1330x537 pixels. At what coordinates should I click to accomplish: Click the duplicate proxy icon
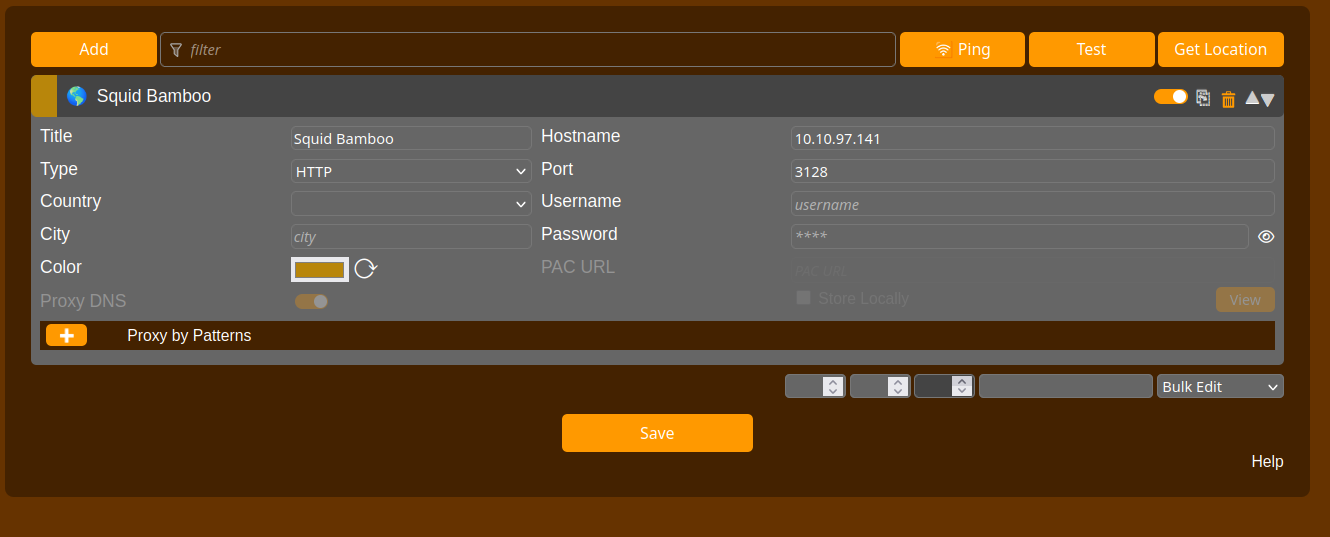[x=1203, y=98]
